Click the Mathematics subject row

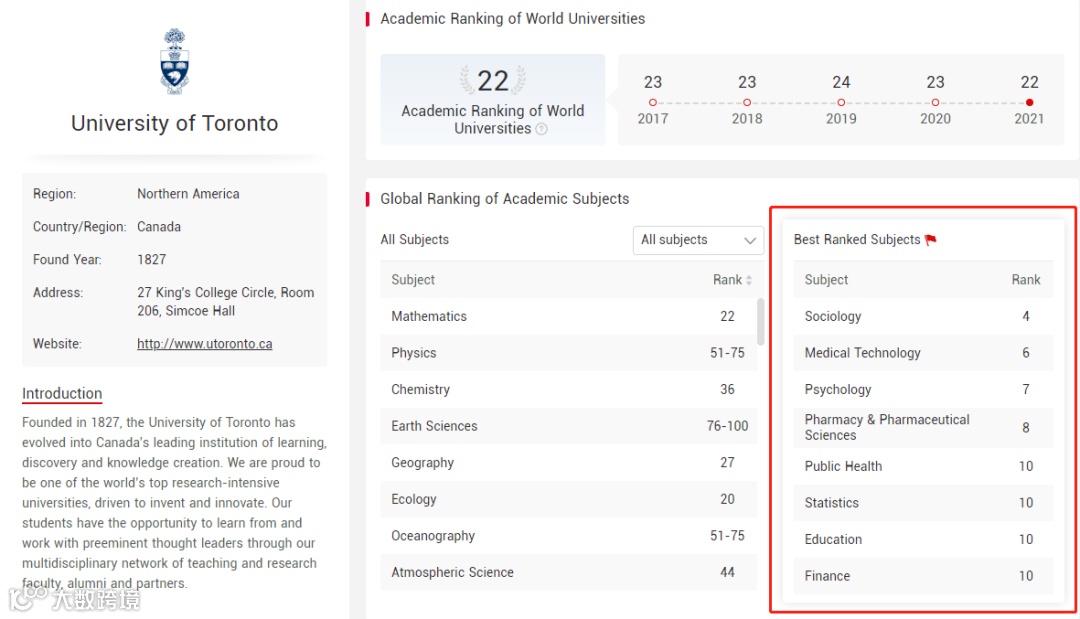[568, 316]
